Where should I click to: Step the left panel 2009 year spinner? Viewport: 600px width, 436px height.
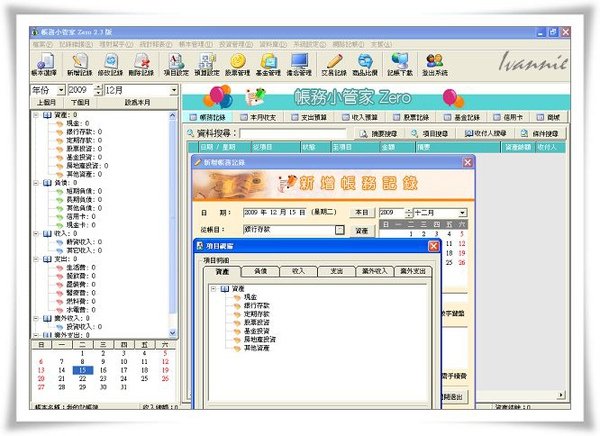(98, 90)
